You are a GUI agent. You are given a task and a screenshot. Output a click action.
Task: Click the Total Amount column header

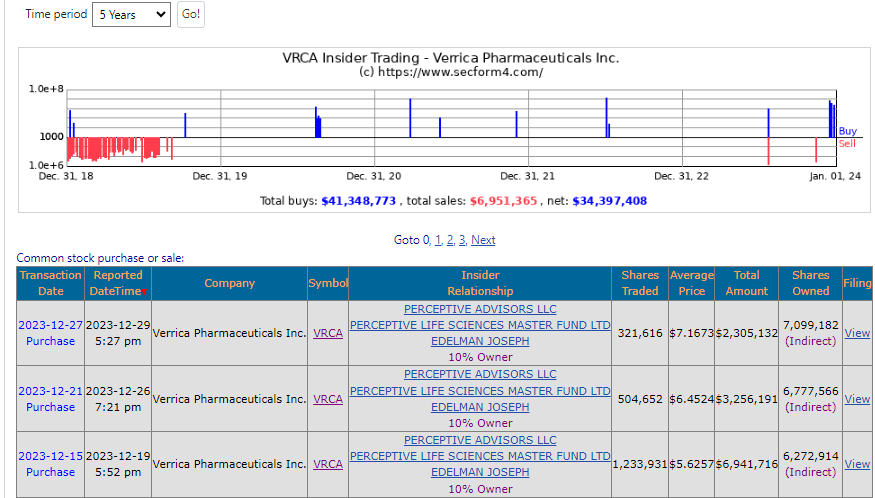click(747, 283)
